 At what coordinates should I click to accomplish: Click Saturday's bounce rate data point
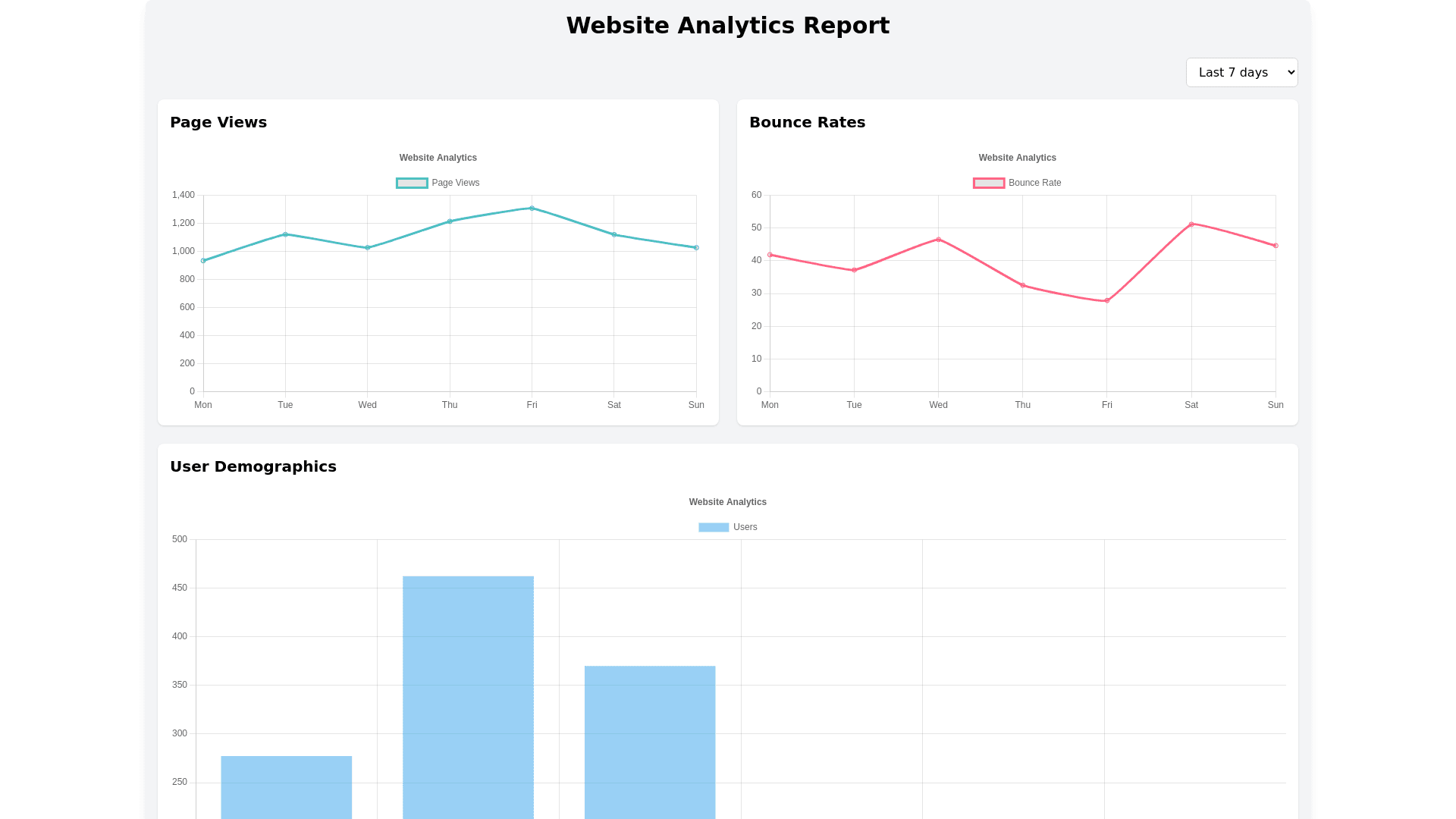click(x=1191, y=224)
